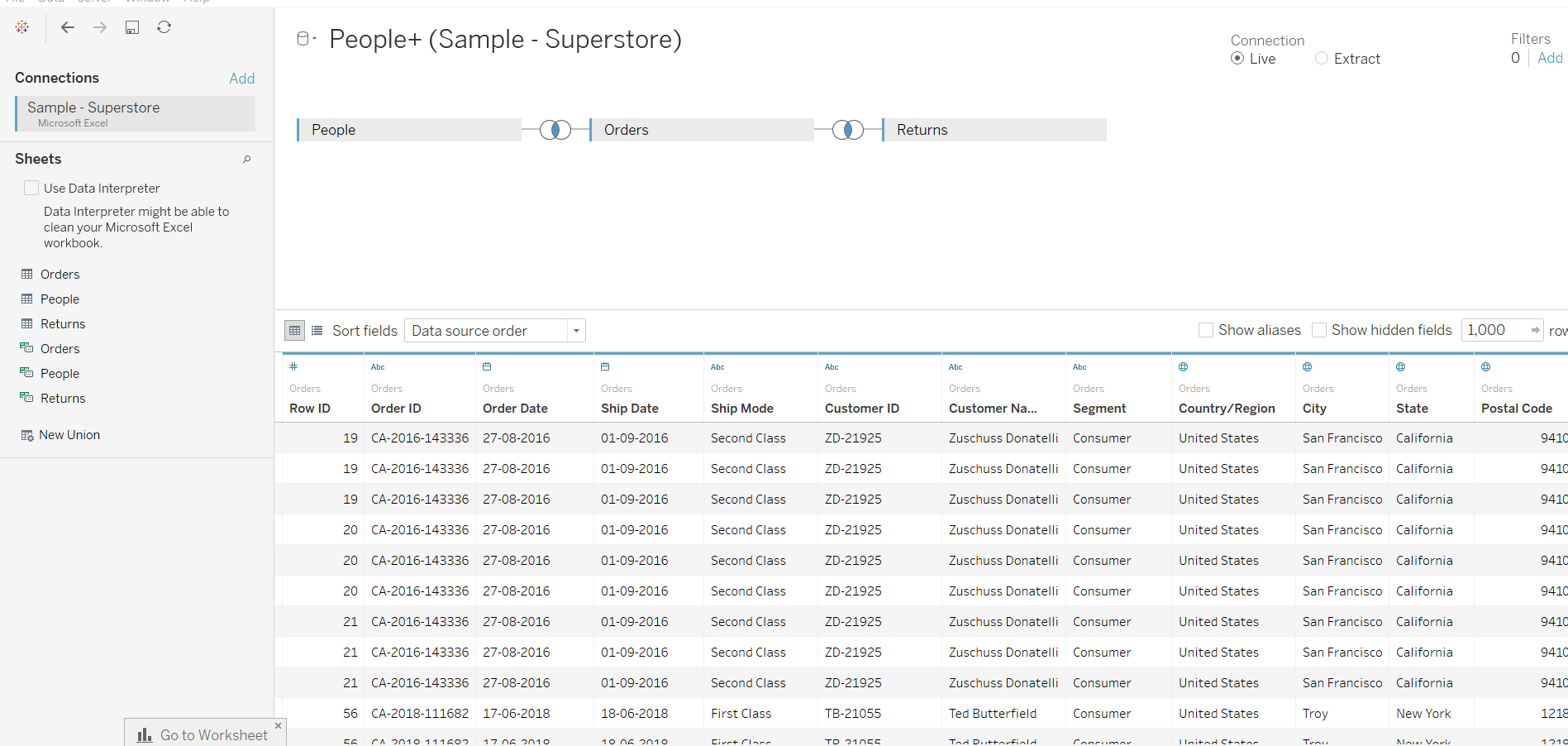Click the Tableau logo icon
1568x746 pixels.
[22, 27]
